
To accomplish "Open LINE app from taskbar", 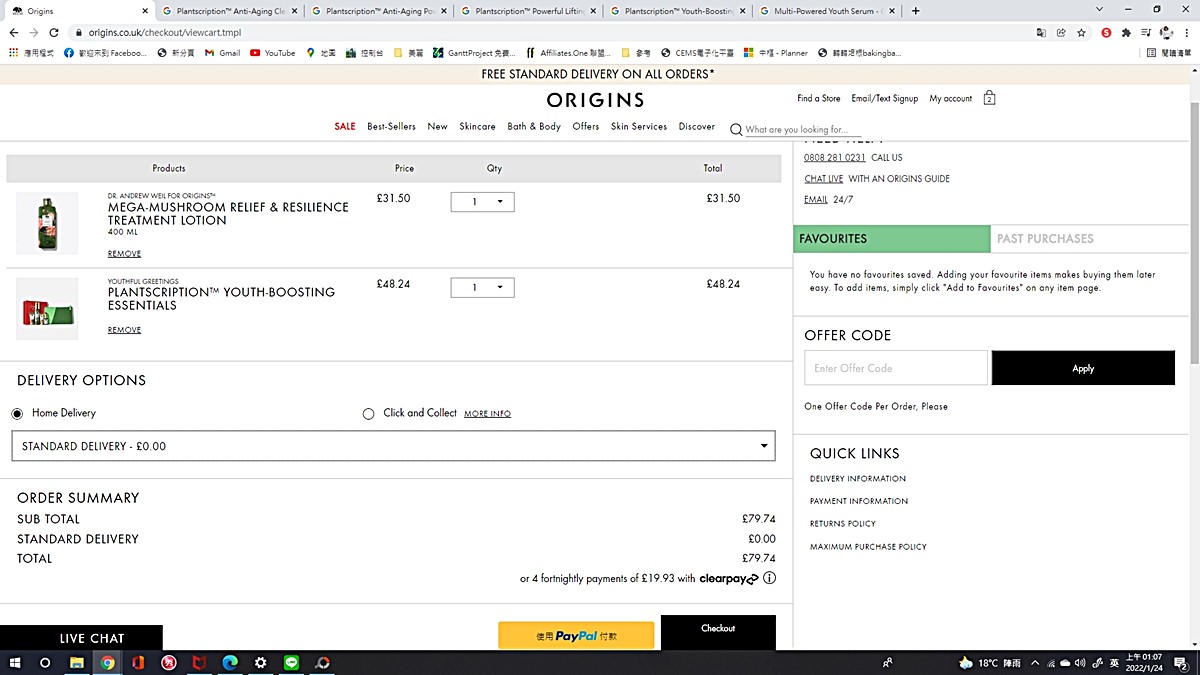I will (292, 662).
